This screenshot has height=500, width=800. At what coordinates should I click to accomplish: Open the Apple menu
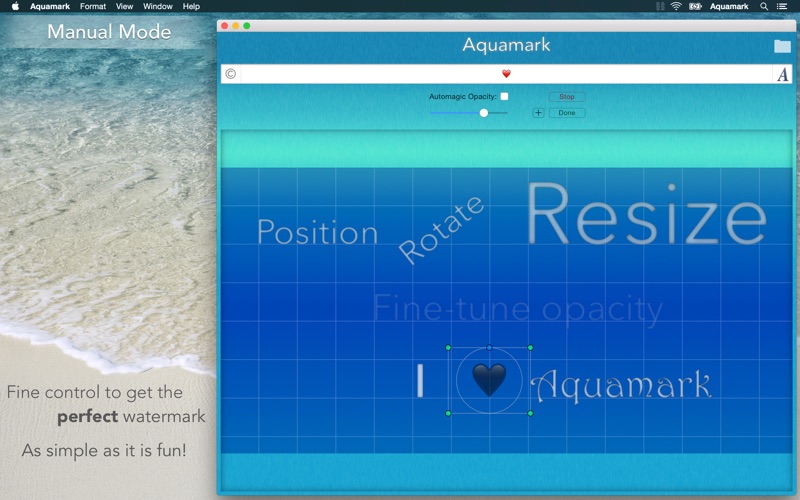pos(15,6)
